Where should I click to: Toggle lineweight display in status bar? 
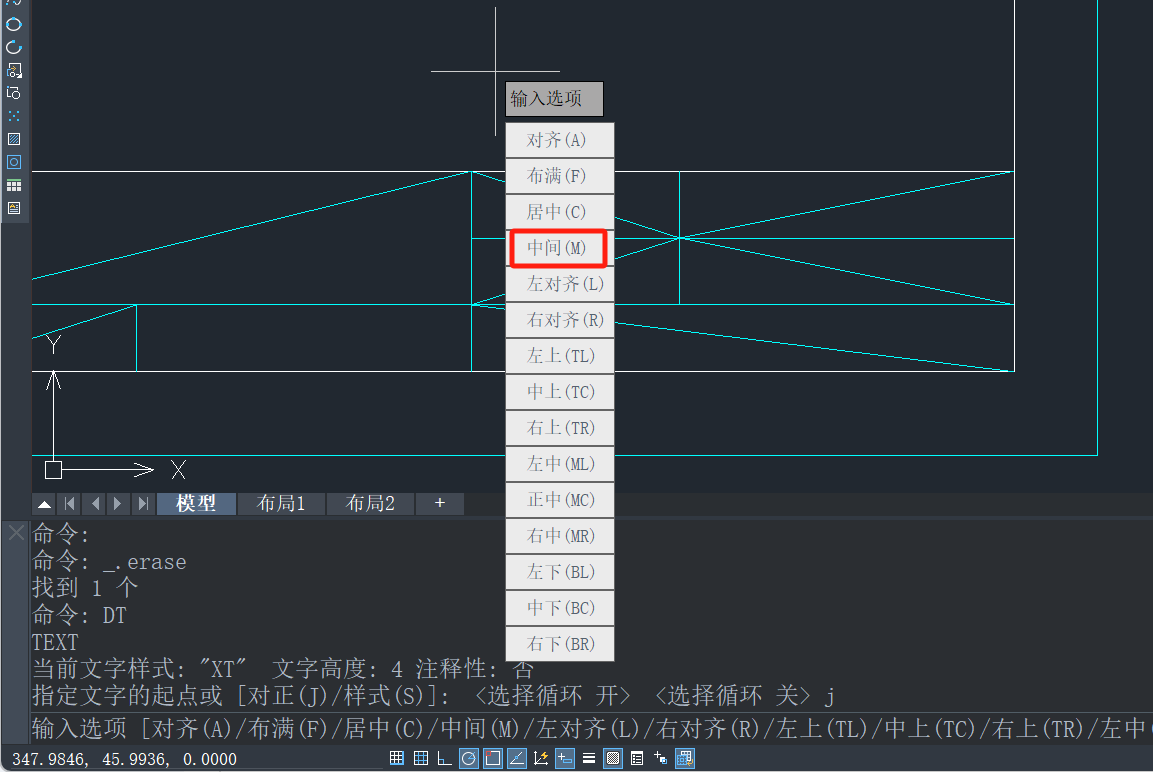(589, 758)
